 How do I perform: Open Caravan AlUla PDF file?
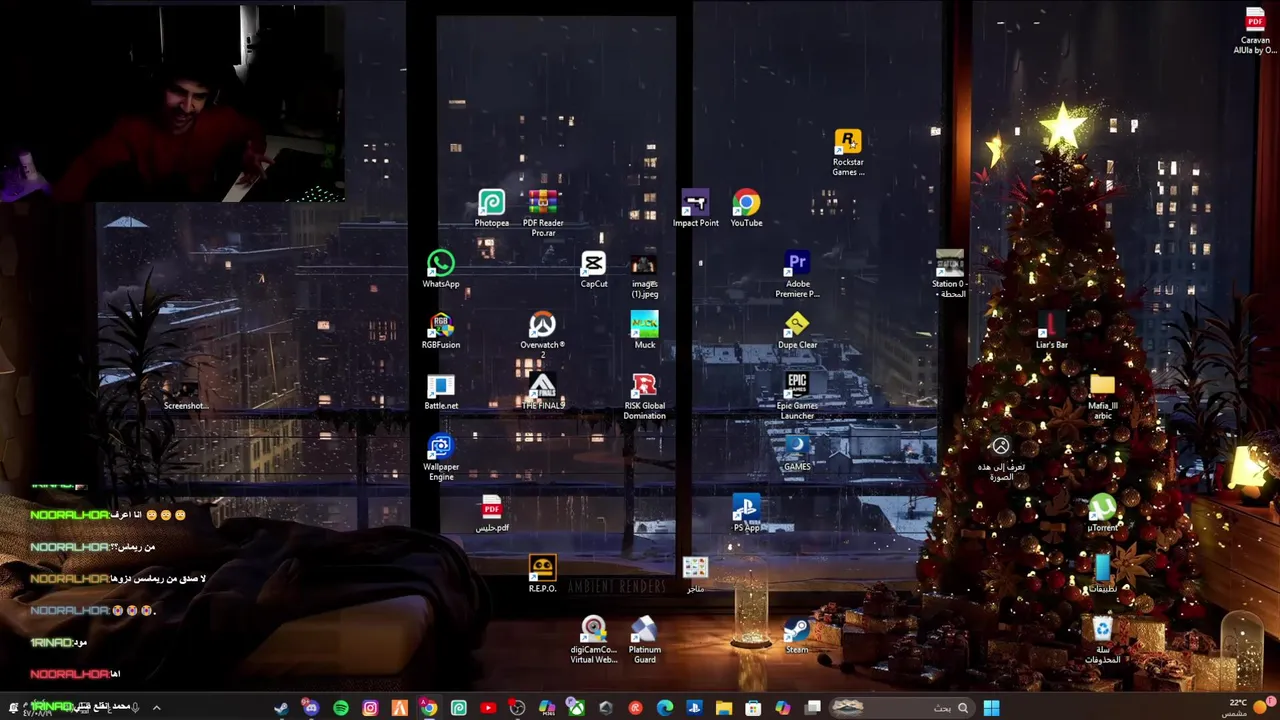(x=1255, y=30)
